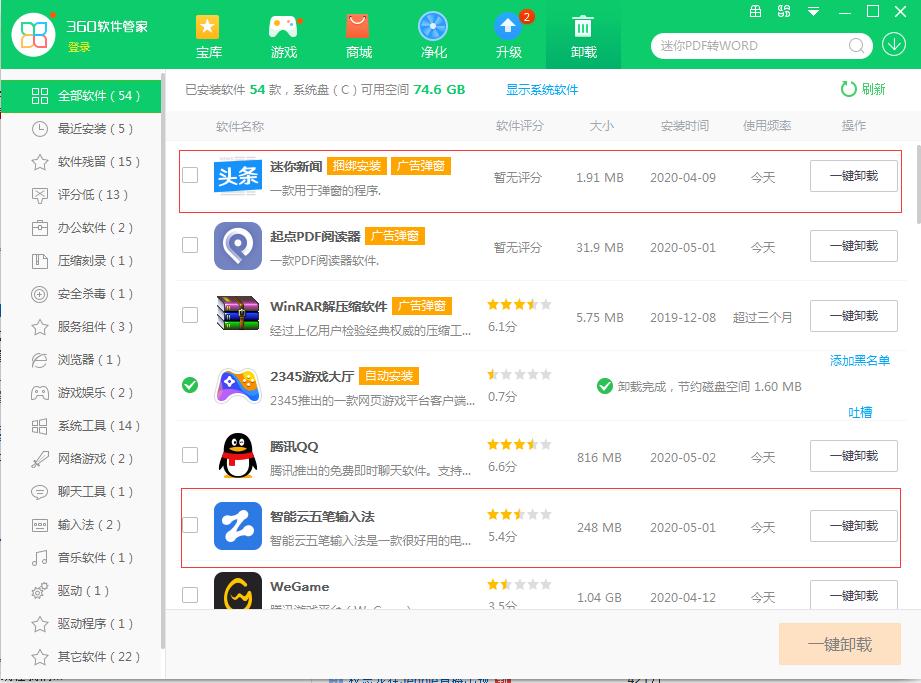921x683 pixels.
Task: Switch to 全部软件 in the sidebar
Action: point(80,96)
